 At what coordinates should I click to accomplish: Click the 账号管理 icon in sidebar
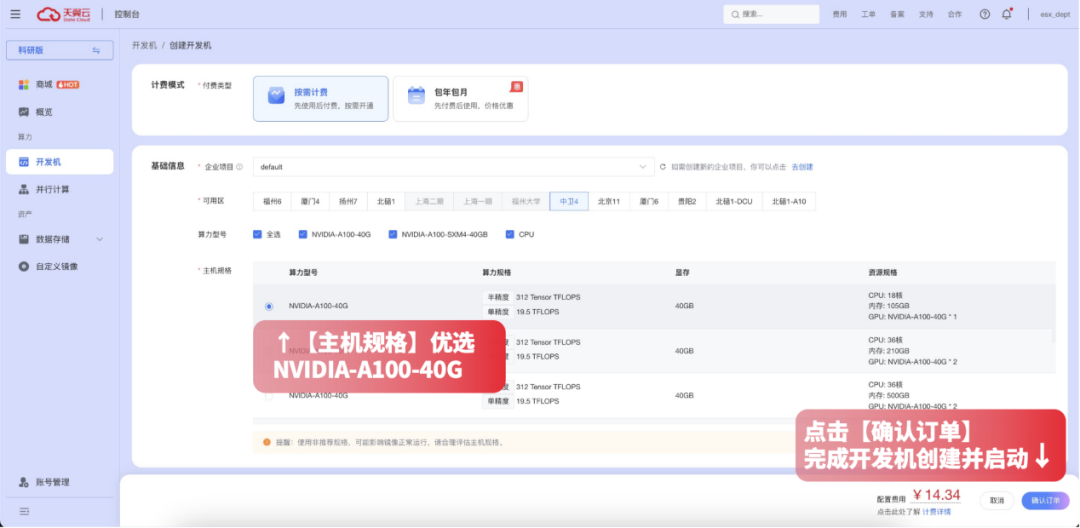pos(24,482)
